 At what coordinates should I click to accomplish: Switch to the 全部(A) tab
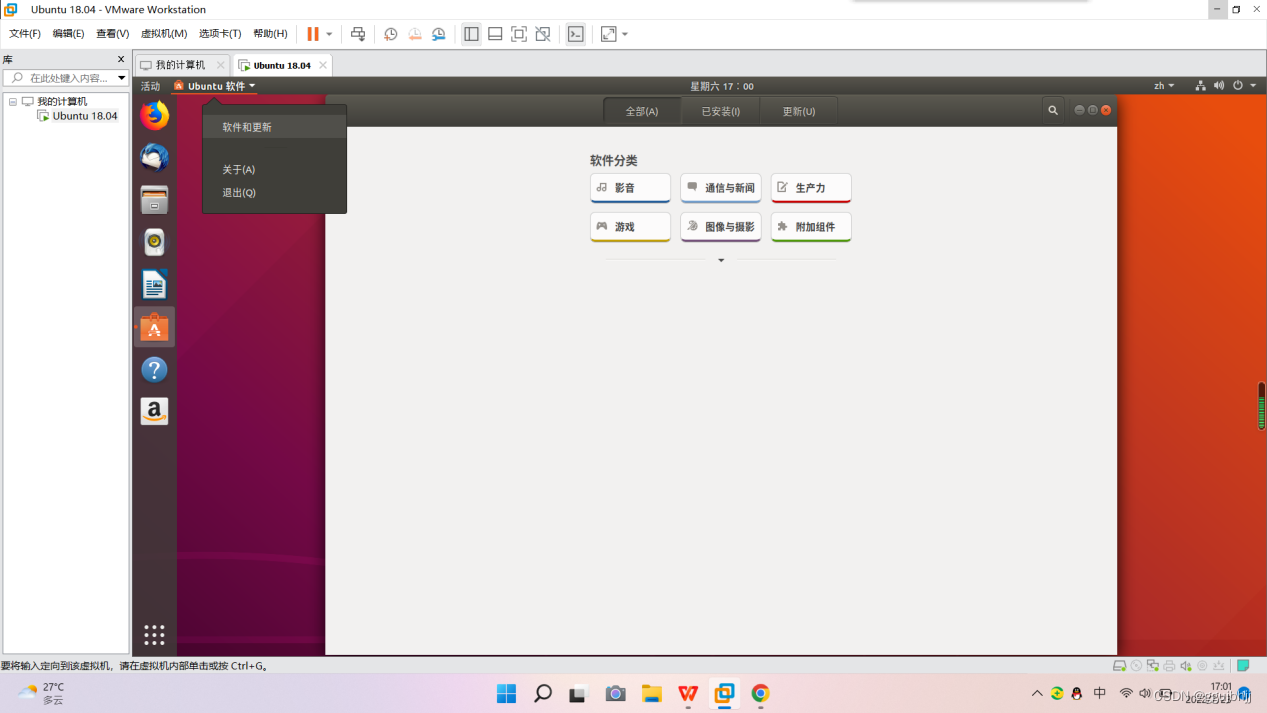point(642,111)
